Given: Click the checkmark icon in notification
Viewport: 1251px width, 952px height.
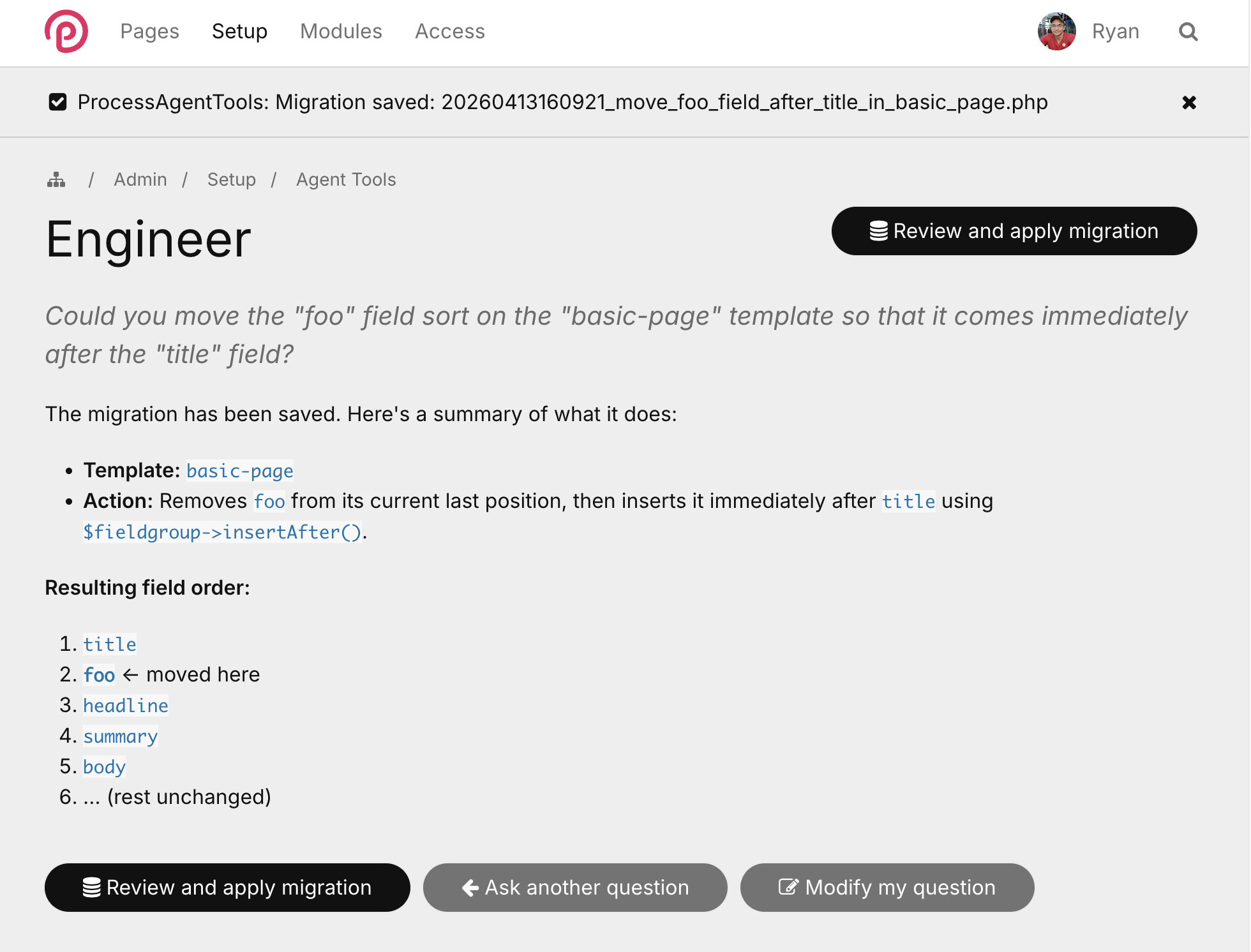Looking at the screenshot, I should pos(57,102).
